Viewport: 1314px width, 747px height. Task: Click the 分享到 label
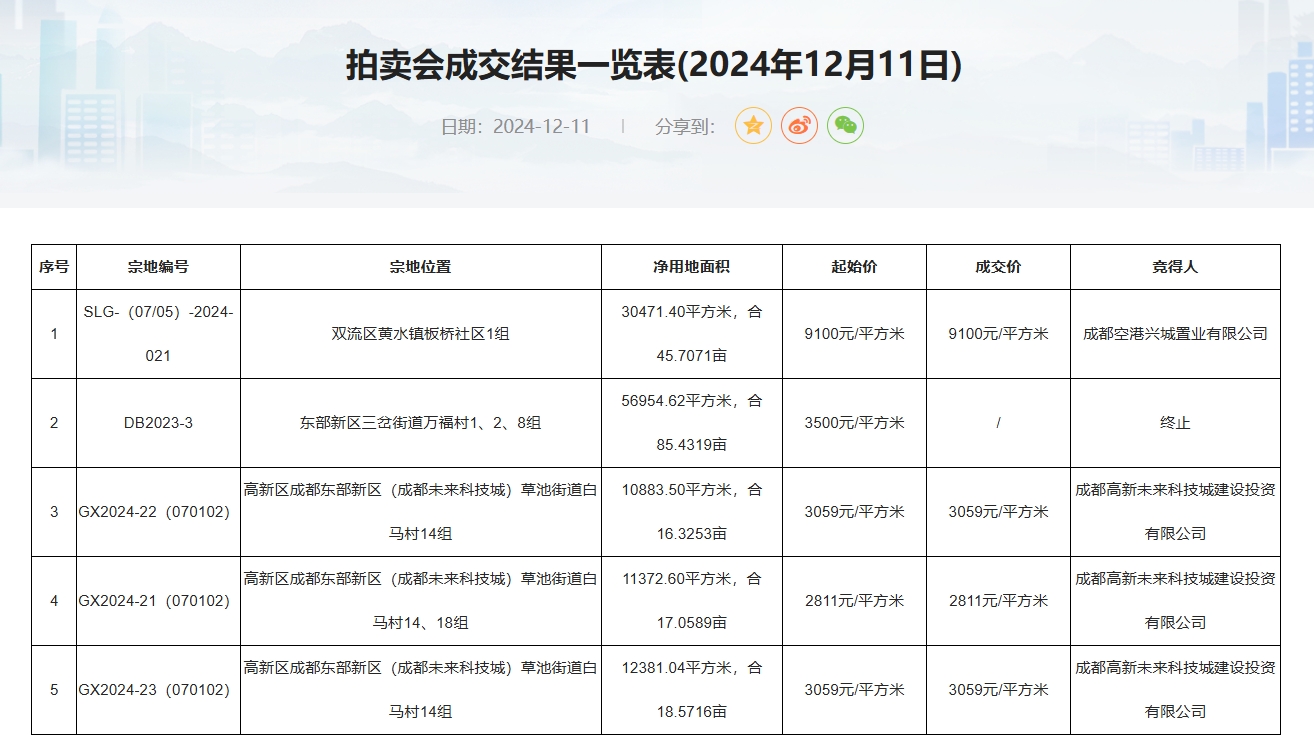click(685, 127)
